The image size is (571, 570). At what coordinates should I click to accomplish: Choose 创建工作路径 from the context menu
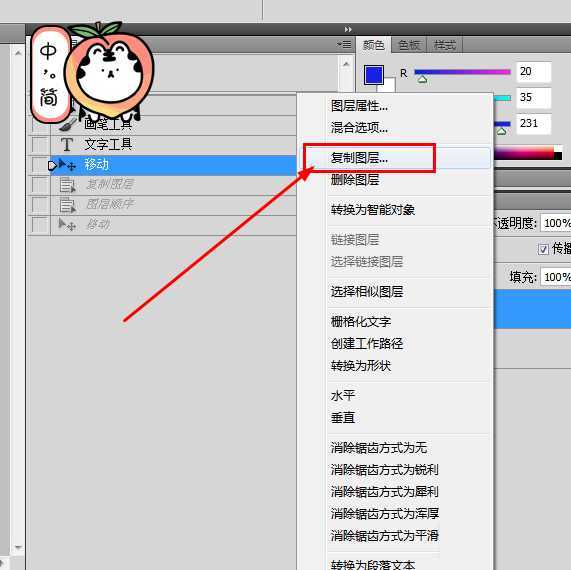click(367, 343)
